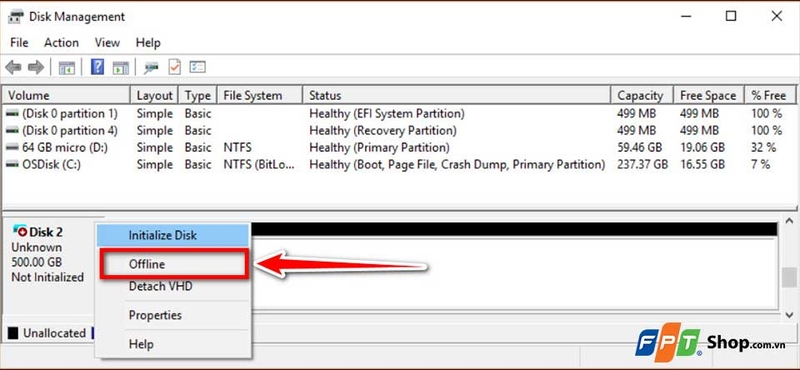
Task: Click the 7 % free value
Action: point(760,165)
